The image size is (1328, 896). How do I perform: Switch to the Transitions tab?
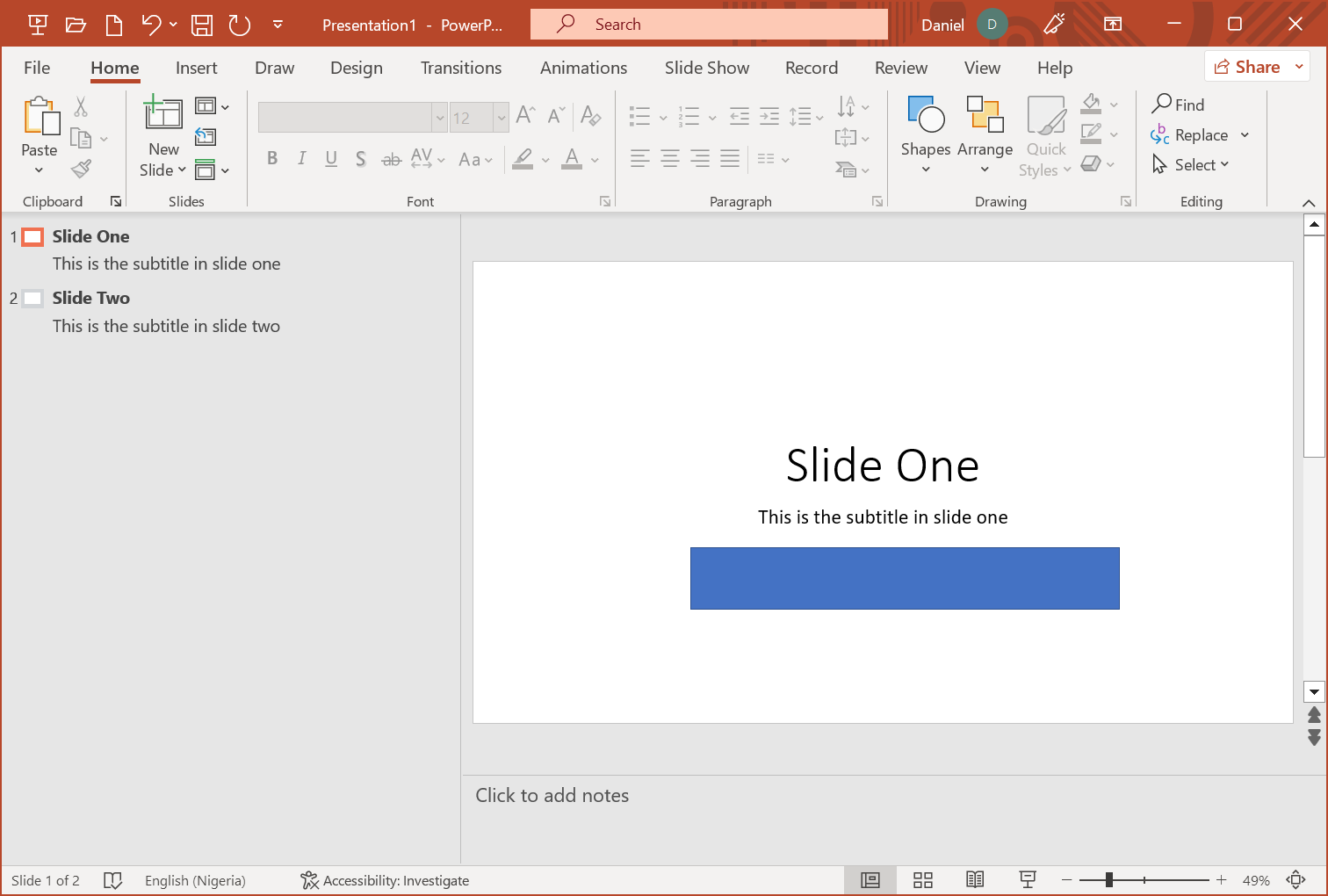[461, 68]
